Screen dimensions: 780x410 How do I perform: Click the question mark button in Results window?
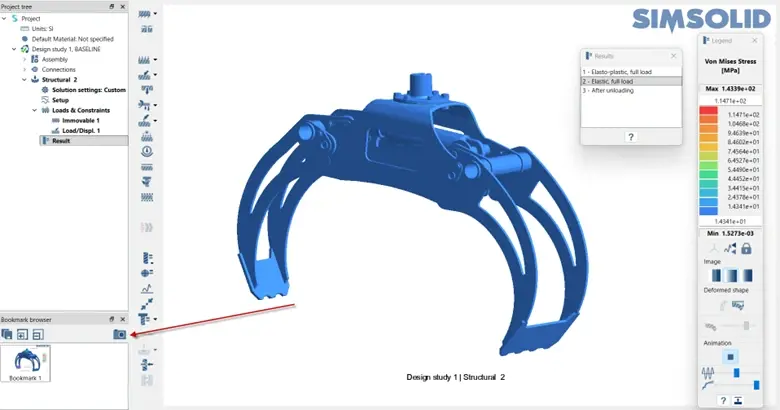631,136
